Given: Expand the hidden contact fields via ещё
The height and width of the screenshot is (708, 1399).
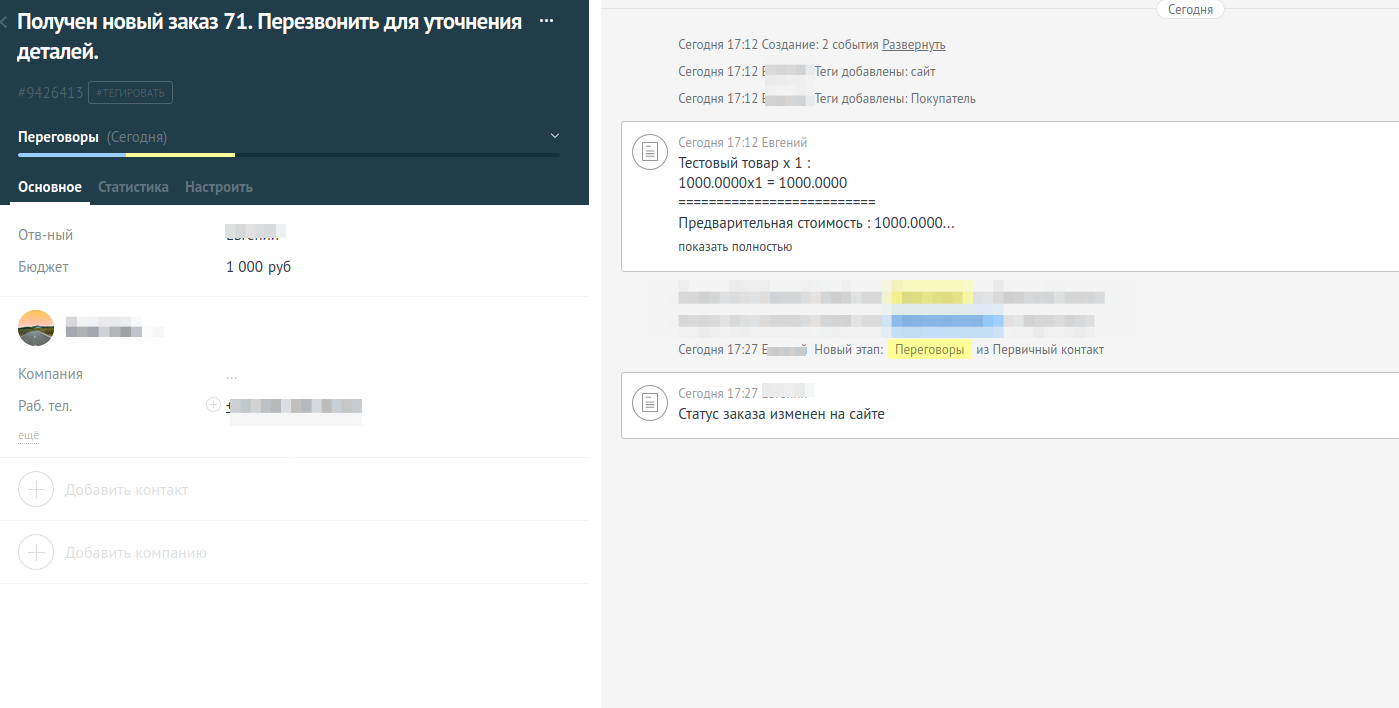Looking at the screenshot, I should click(x=28, y=436).
